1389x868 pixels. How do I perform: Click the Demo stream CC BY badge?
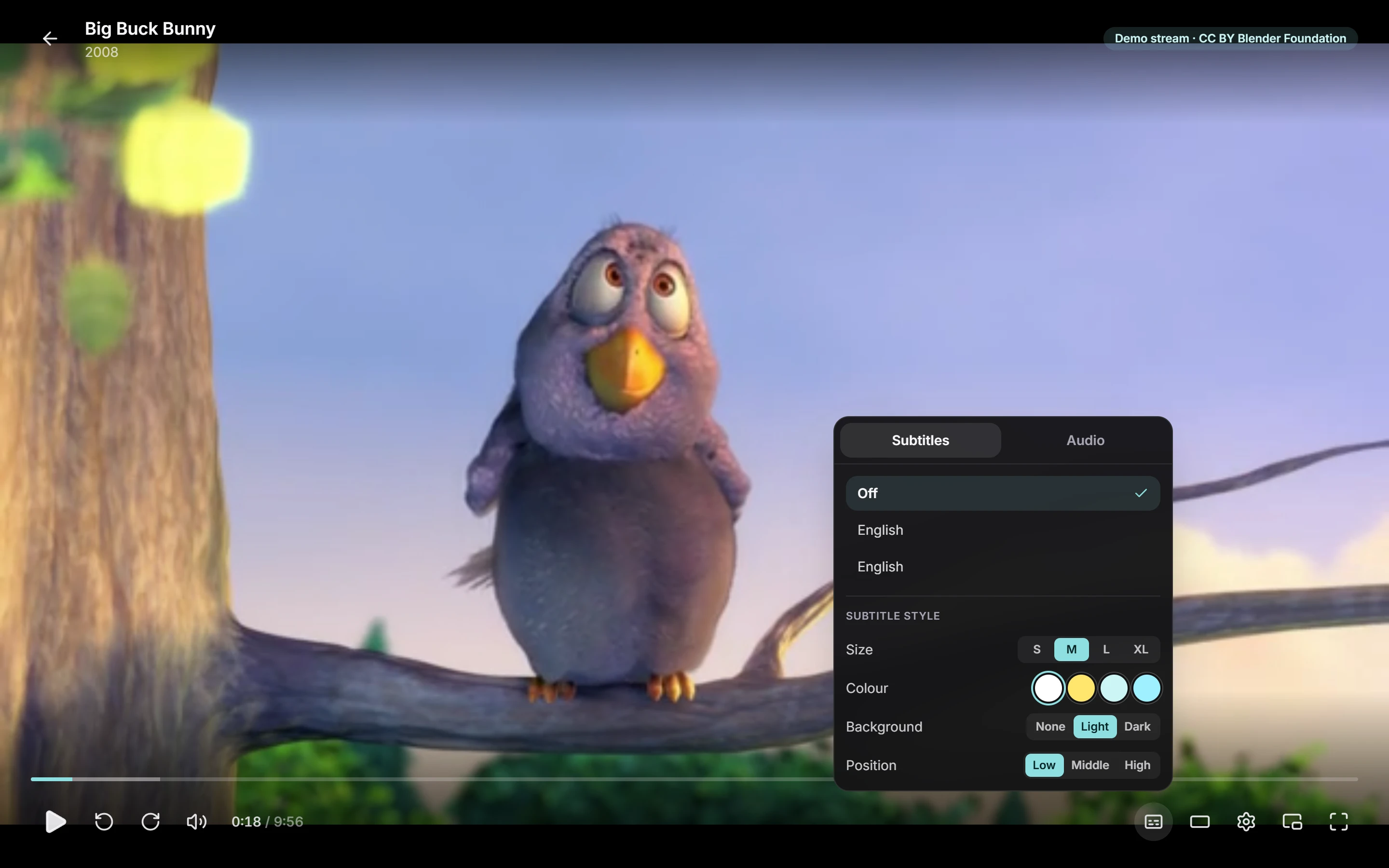pyautogui.click(x=1230, y=39)
